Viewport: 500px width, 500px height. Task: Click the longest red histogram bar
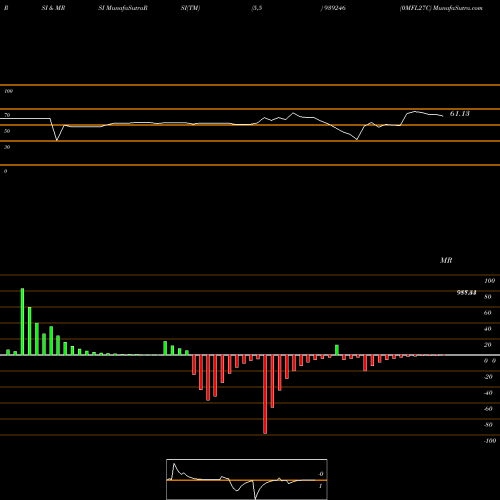(x=265, y=394)
